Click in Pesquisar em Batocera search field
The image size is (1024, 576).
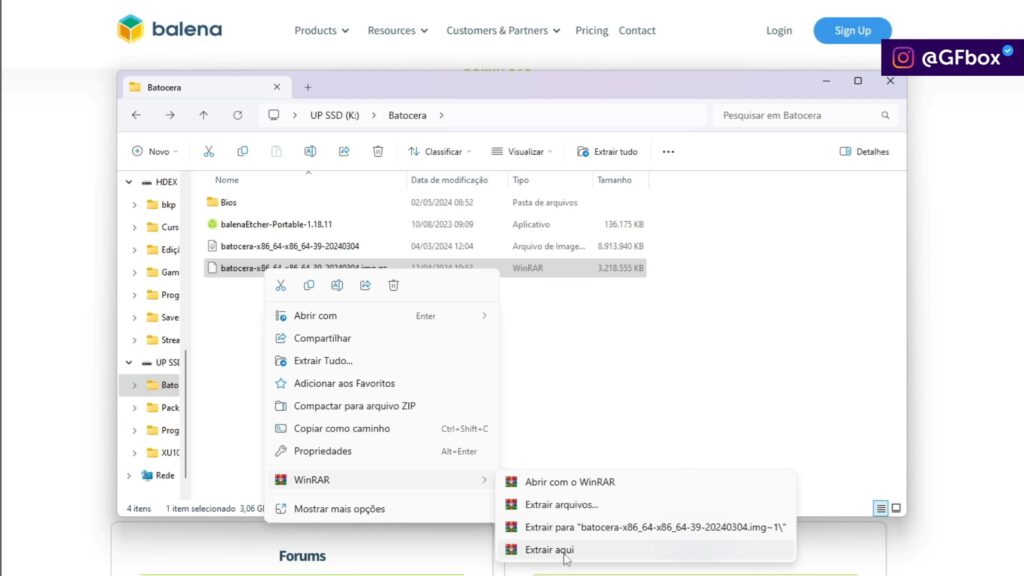805,116
